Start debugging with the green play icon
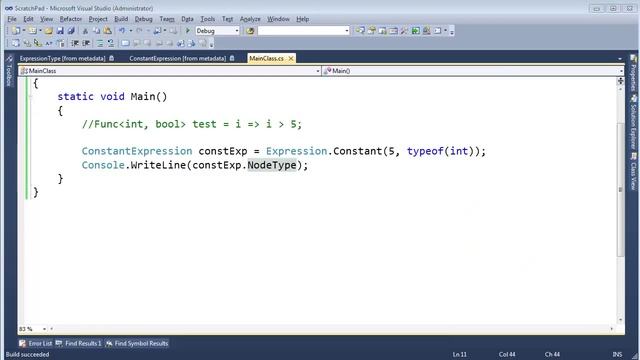640x360 pixels. click(188, 31)
